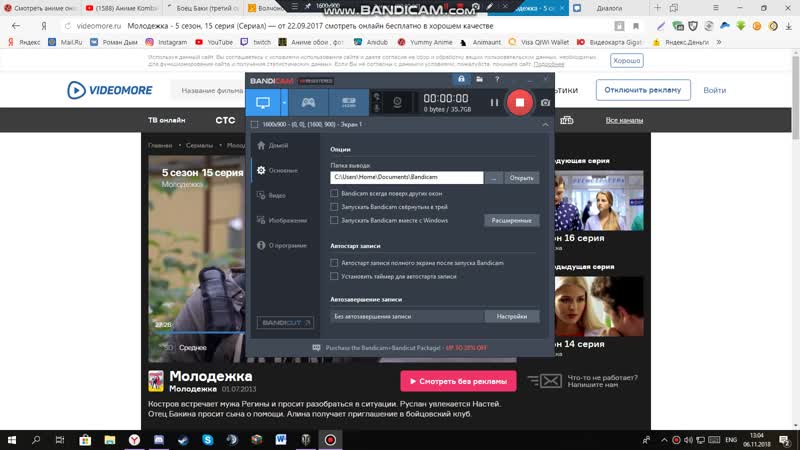Image resolution: width=800 pixels, height=450 pixels.
Task: Select Bandicam screen recording mode
Action: pos(263,103)
